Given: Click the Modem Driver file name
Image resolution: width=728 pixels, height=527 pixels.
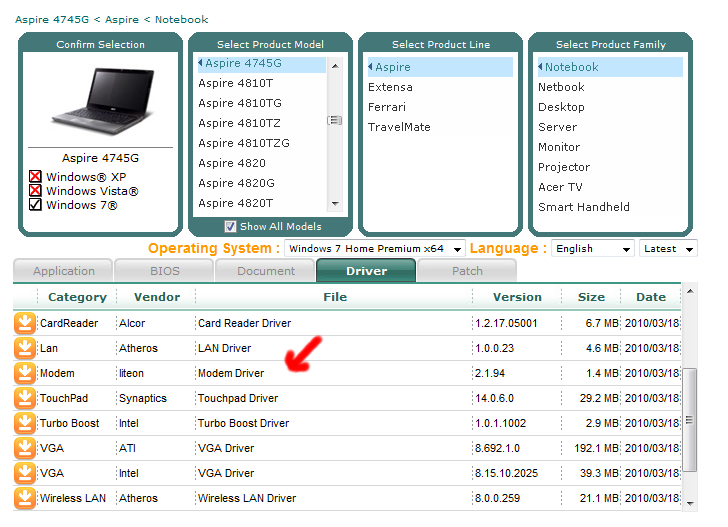Looking at the screenshot, I should (x=231, y=373).
